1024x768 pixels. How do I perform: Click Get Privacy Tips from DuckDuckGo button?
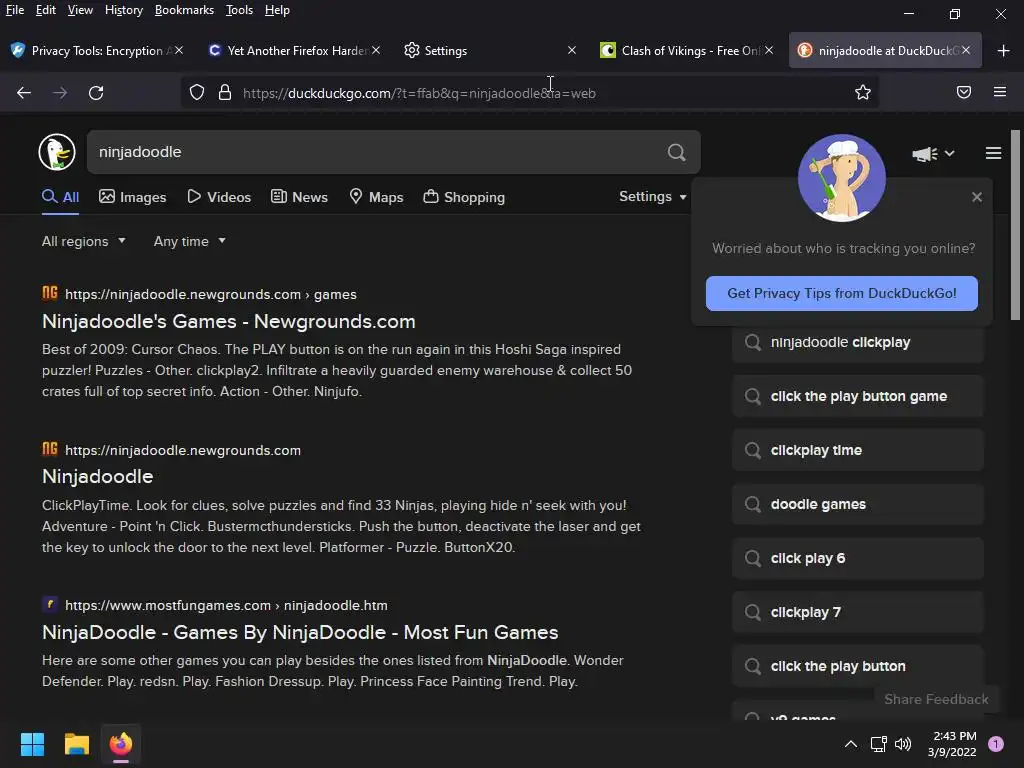842,294
